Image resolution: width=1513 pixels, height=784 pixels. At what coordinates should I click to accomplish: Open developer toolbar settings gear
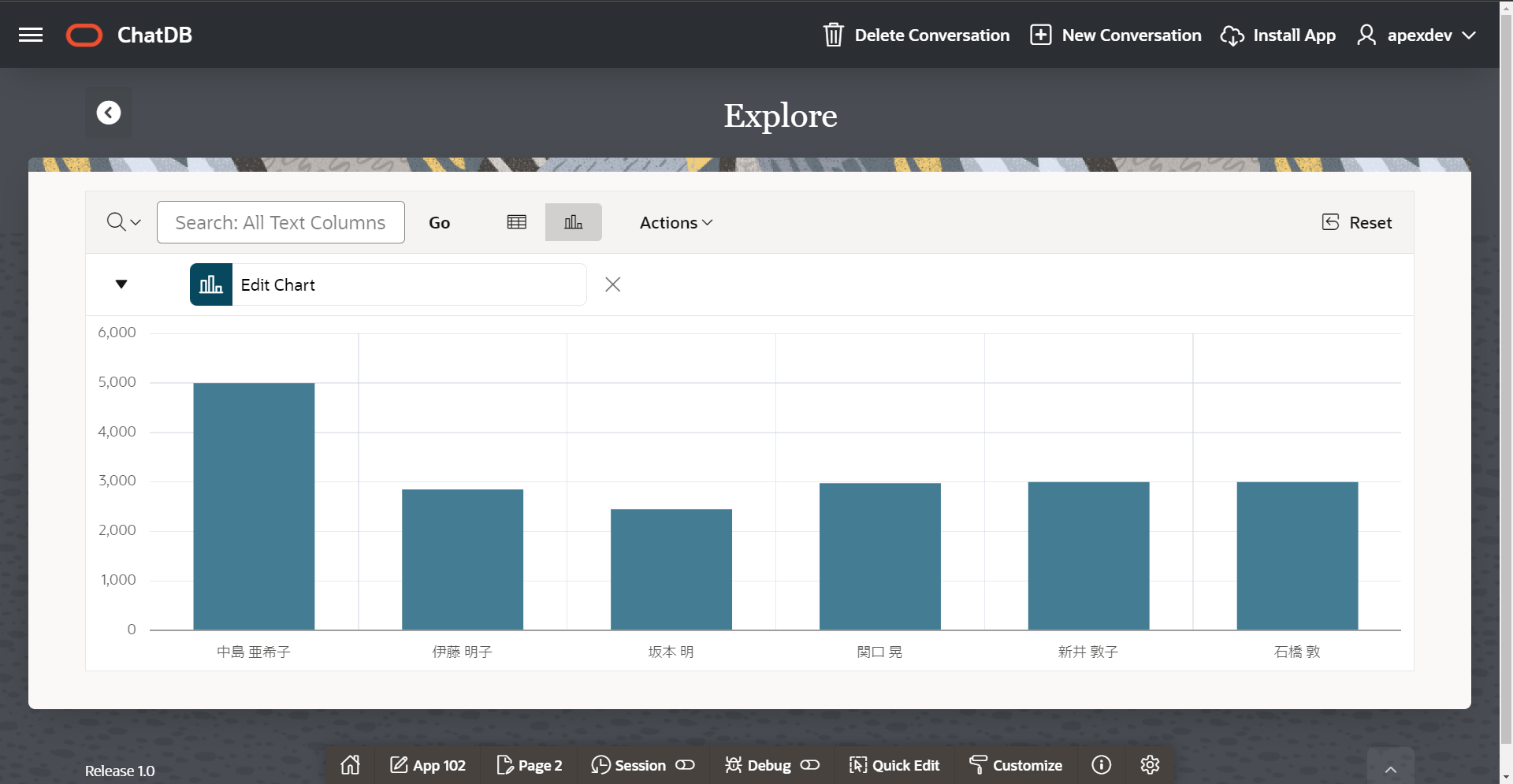pos(1150,764)
